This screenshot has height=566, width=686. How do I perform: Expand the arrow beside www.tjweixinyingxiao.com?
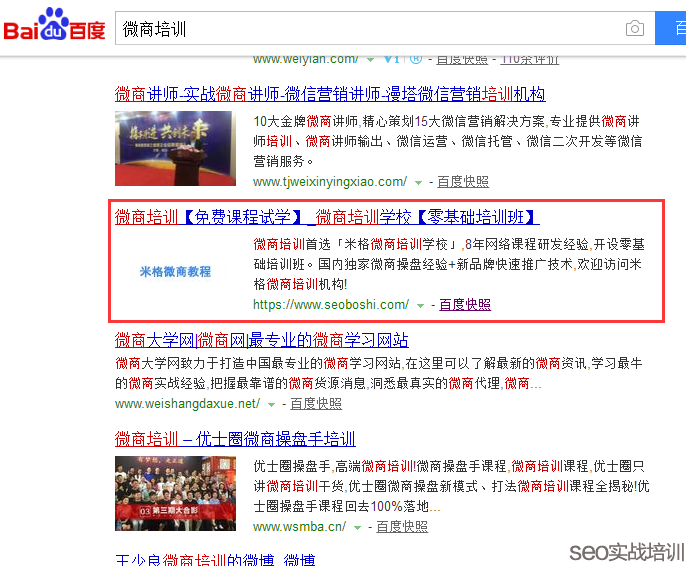(x=419, y=183)
